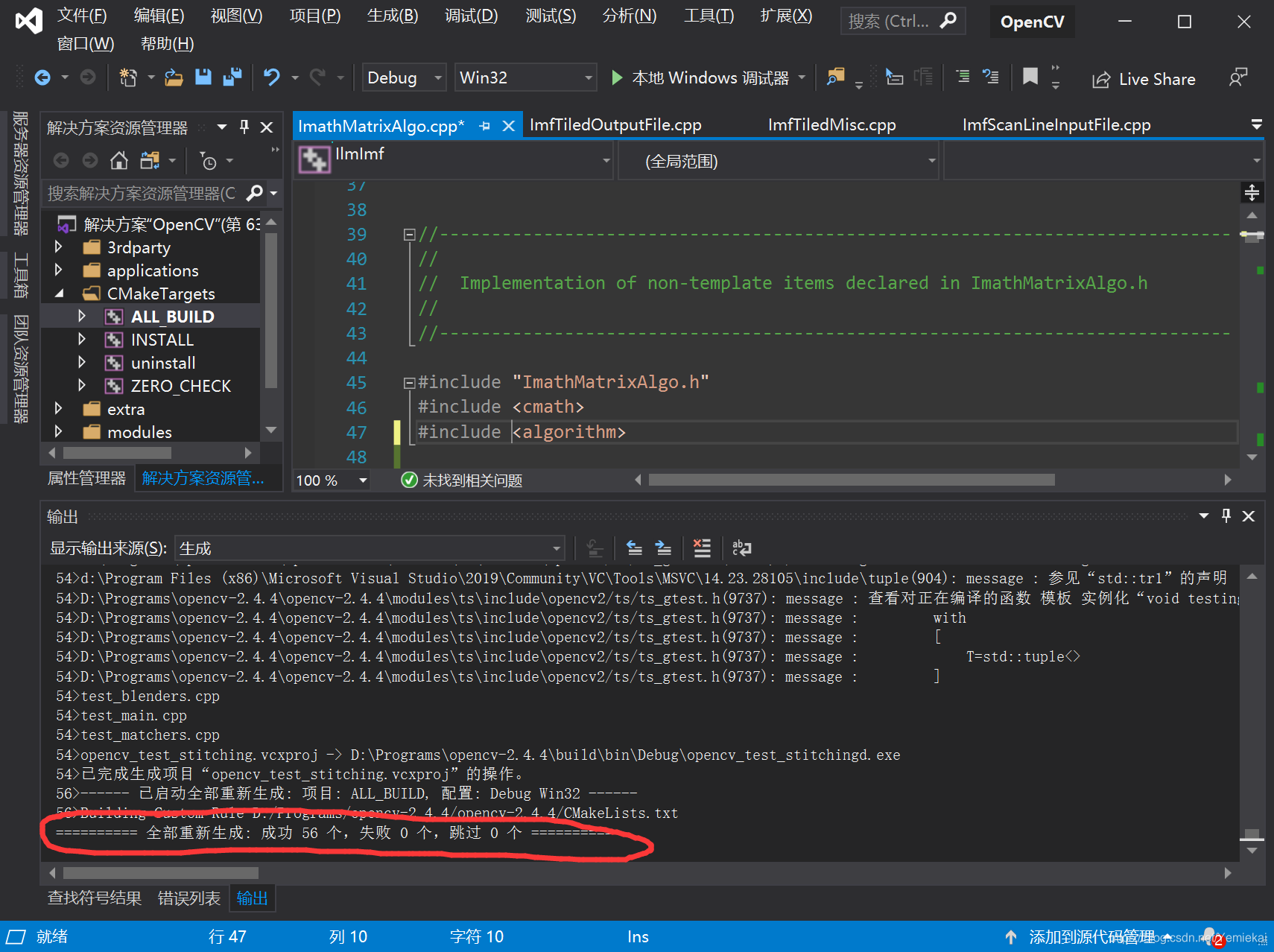
Task: Select the uninstall project
Action: tap(163, 363)
